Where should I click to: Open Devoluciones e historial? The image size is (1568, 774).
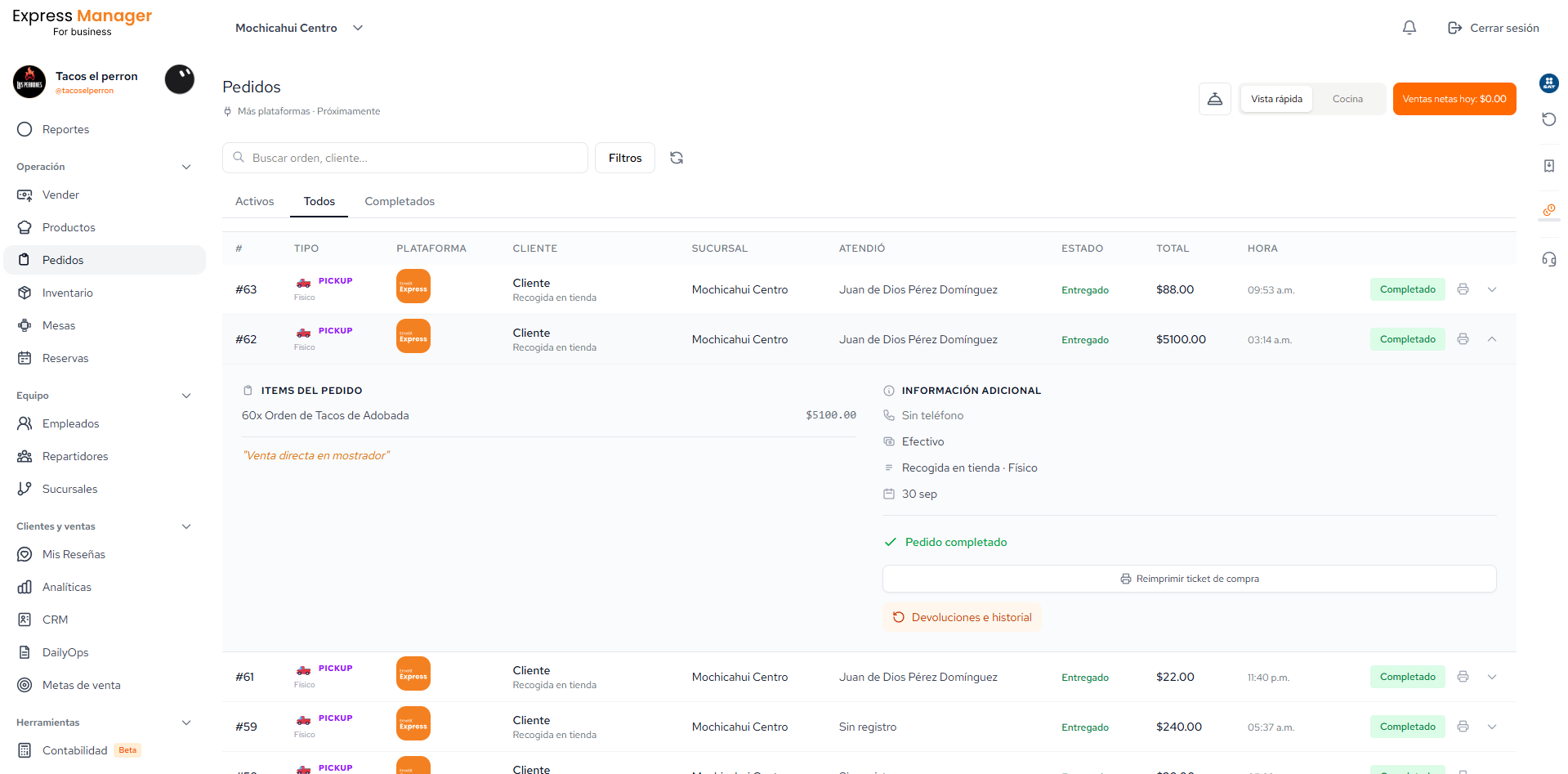pos(962,617)
